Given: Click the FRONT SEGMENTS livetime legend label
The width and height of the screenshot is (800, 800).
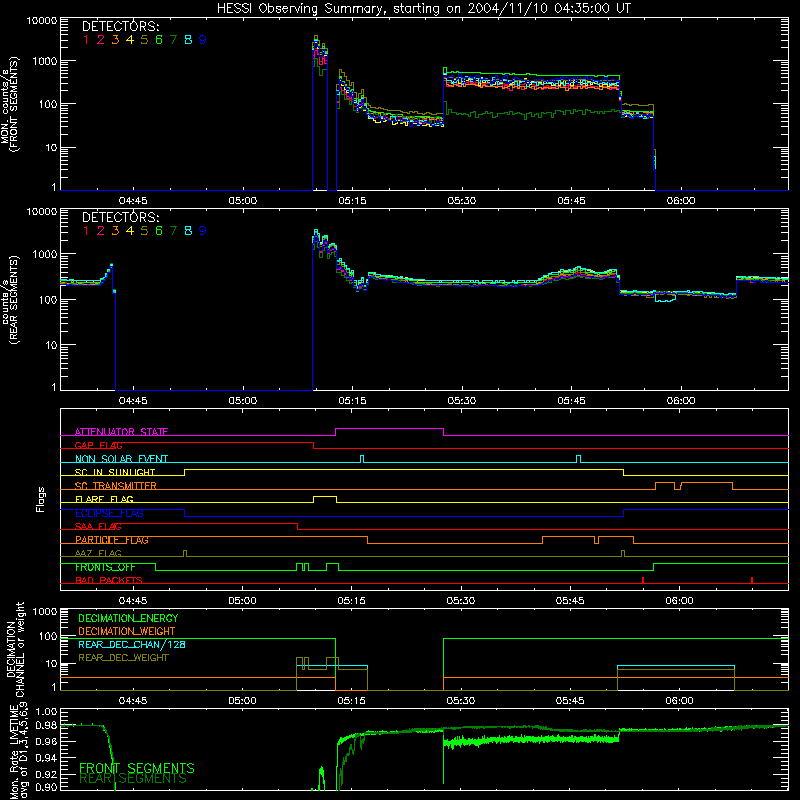Looking at the screenshot, I should [137, 768].
